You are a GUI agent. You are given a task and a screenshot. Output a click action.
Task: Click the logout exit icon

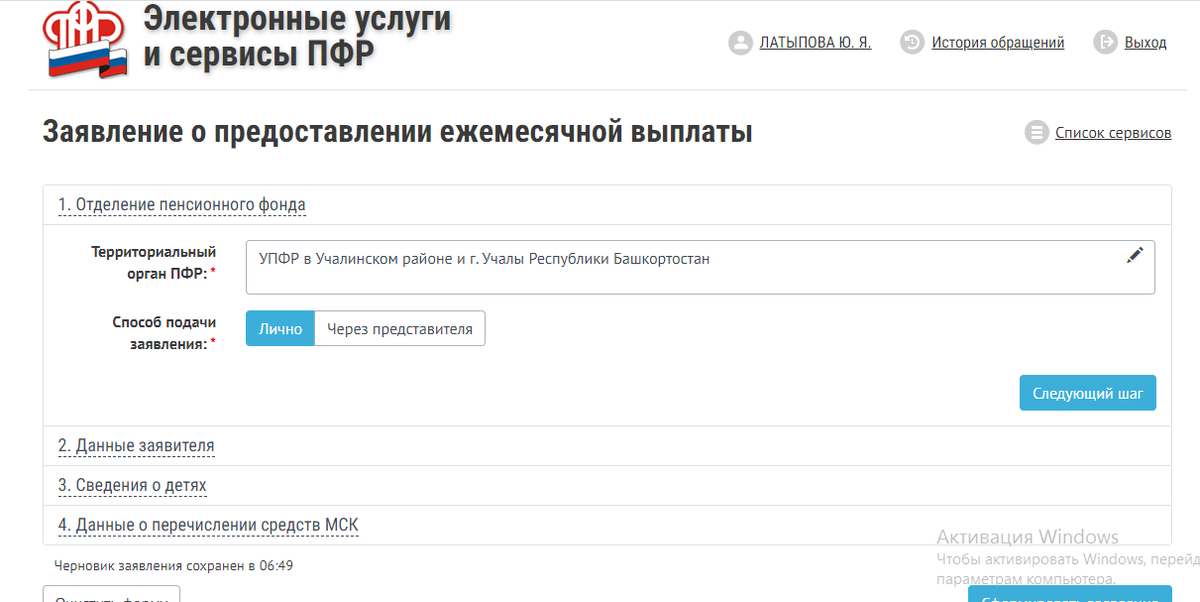(1105, 43)
